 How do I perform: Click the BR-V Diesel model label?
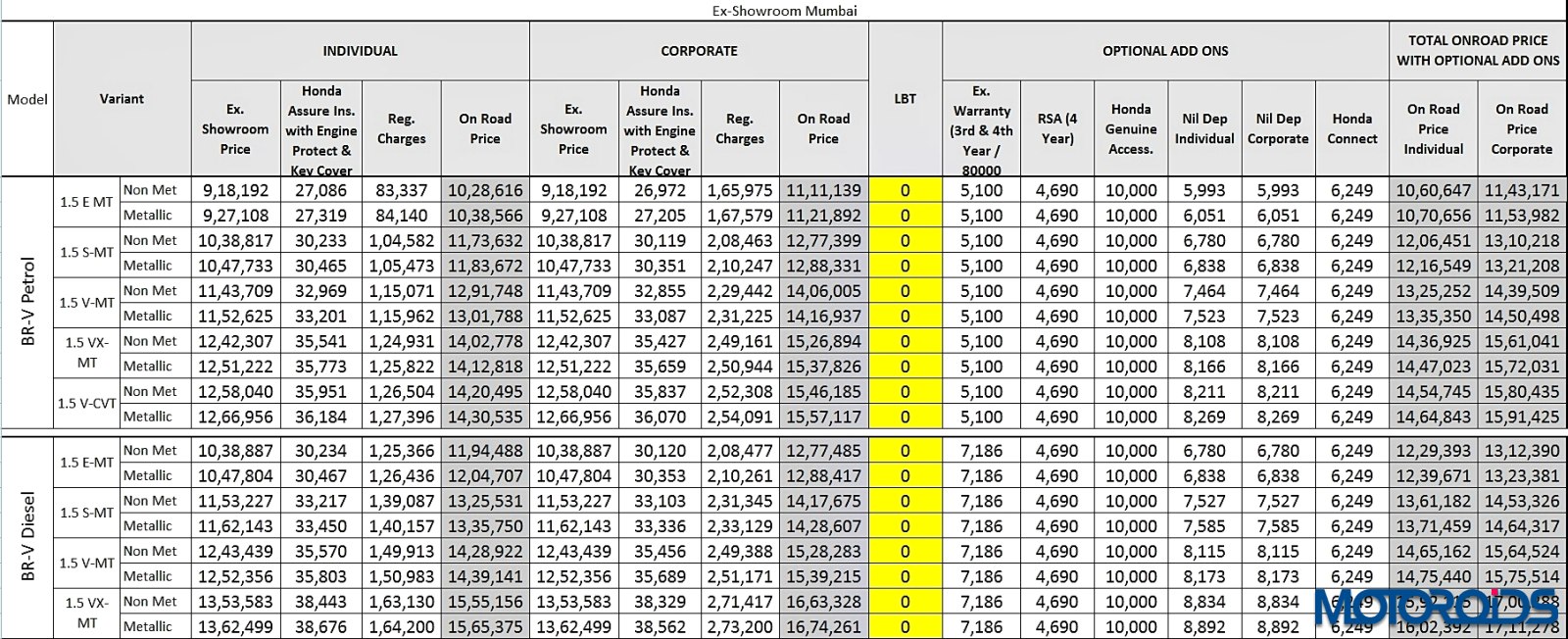(x=27, y=537)
